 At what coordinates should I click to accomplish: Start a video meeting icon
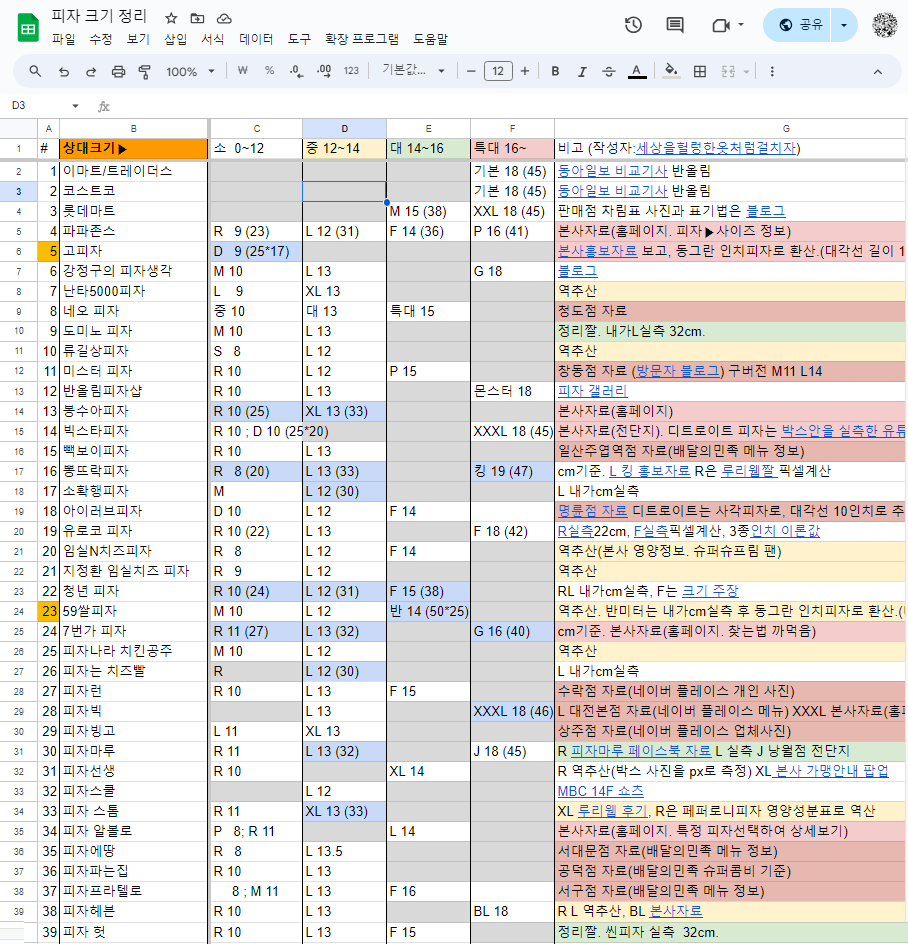pos(721,25)
